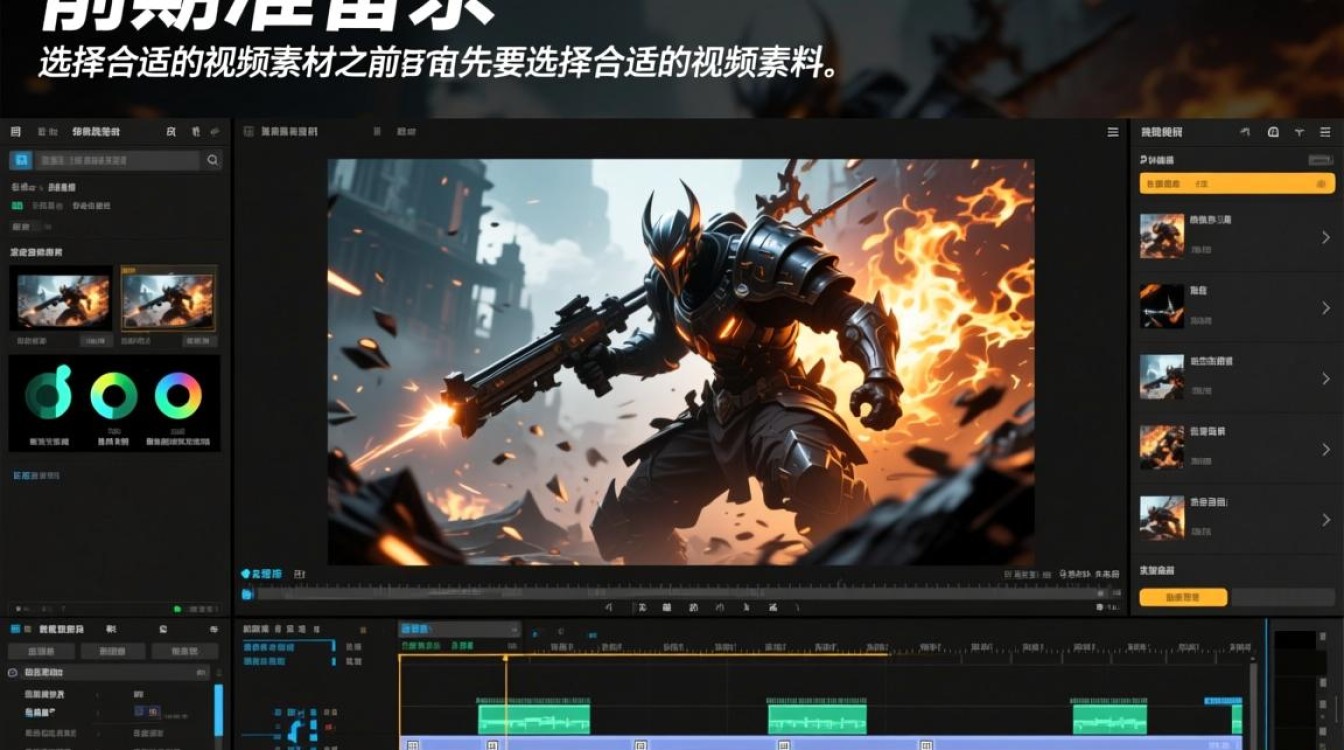Open the timeline dropdown above the tracks

click(460, 629)
